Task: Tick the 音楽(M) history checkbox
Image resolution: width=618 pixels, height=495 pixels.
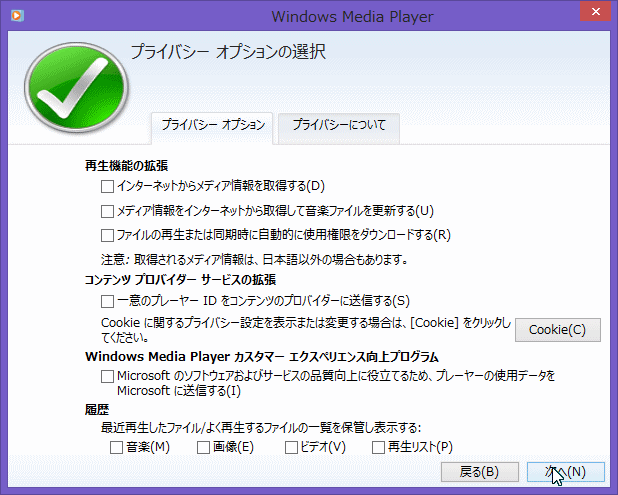Action: (117, 447)
